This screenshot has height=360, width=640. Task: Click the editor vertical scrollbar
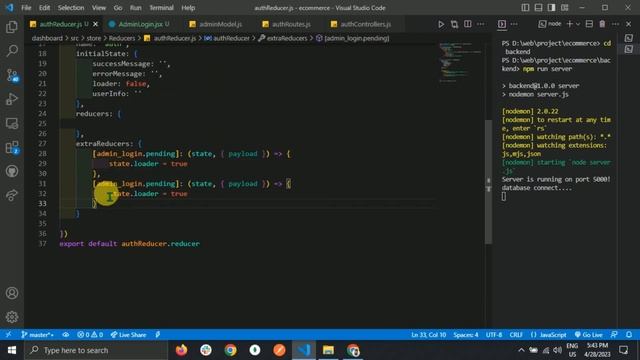tap(488, 182)
